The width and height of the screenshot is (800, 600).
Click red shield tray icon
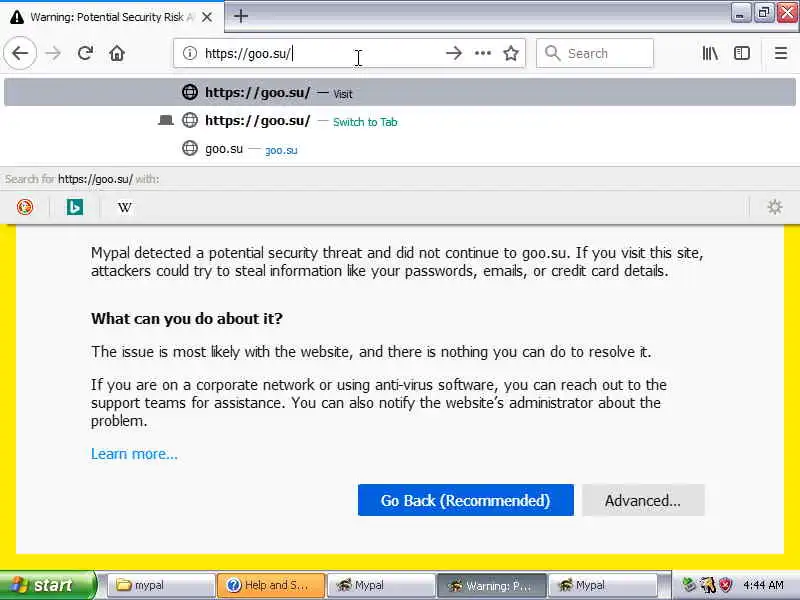(x=725, y=585)
